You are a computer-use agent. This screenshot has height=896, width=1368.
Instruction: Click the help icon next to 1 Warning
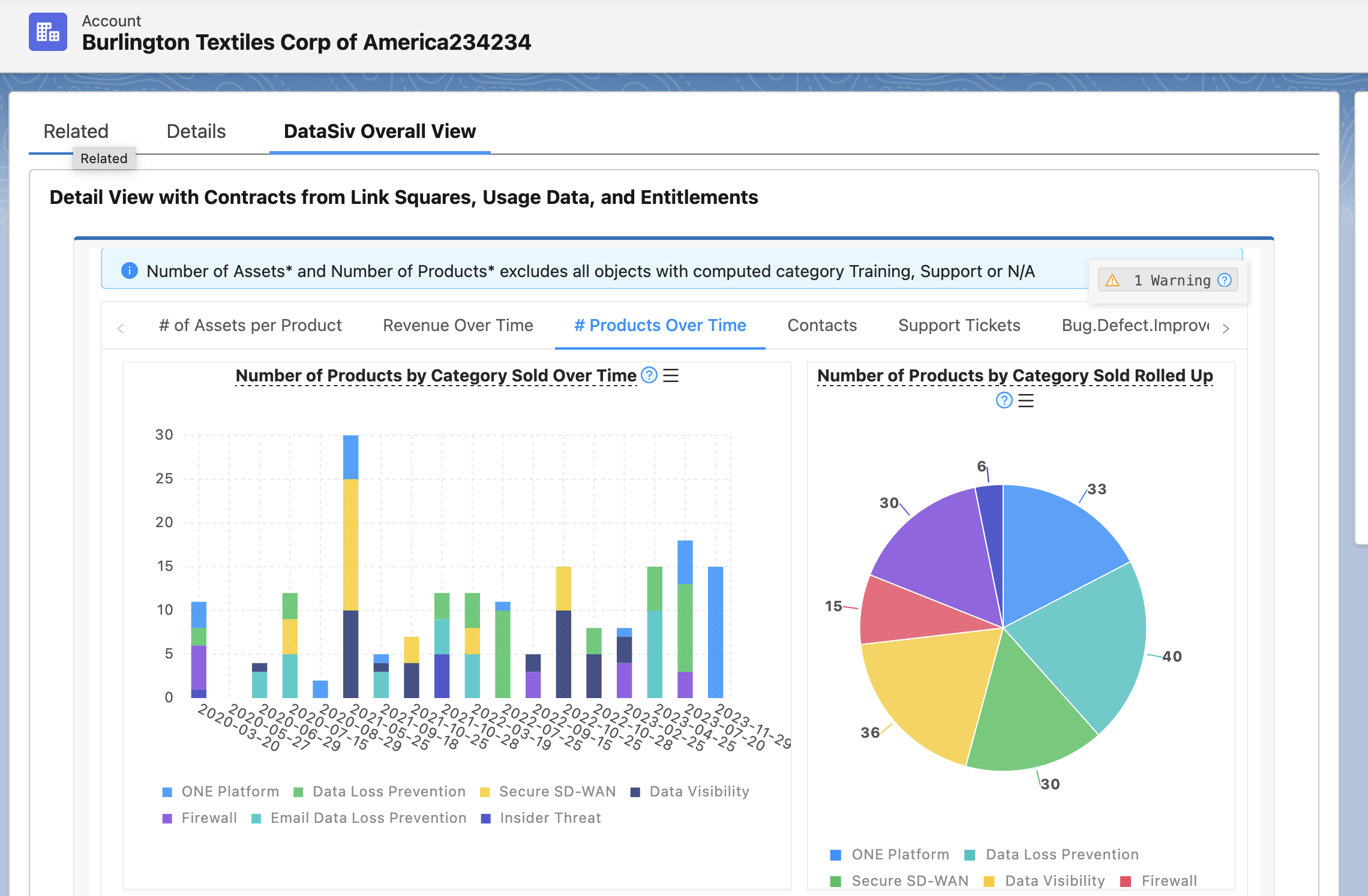[x=1225, y=280]
